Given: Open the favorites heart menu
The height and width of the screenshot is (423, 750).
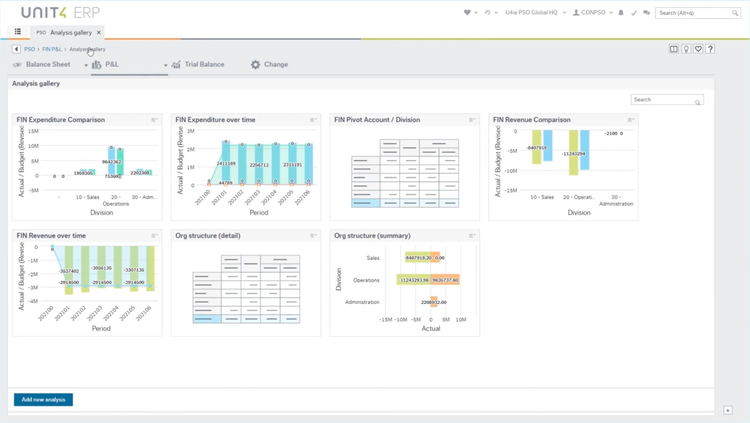Looking at the screenshot, I should tap(467, 12).
